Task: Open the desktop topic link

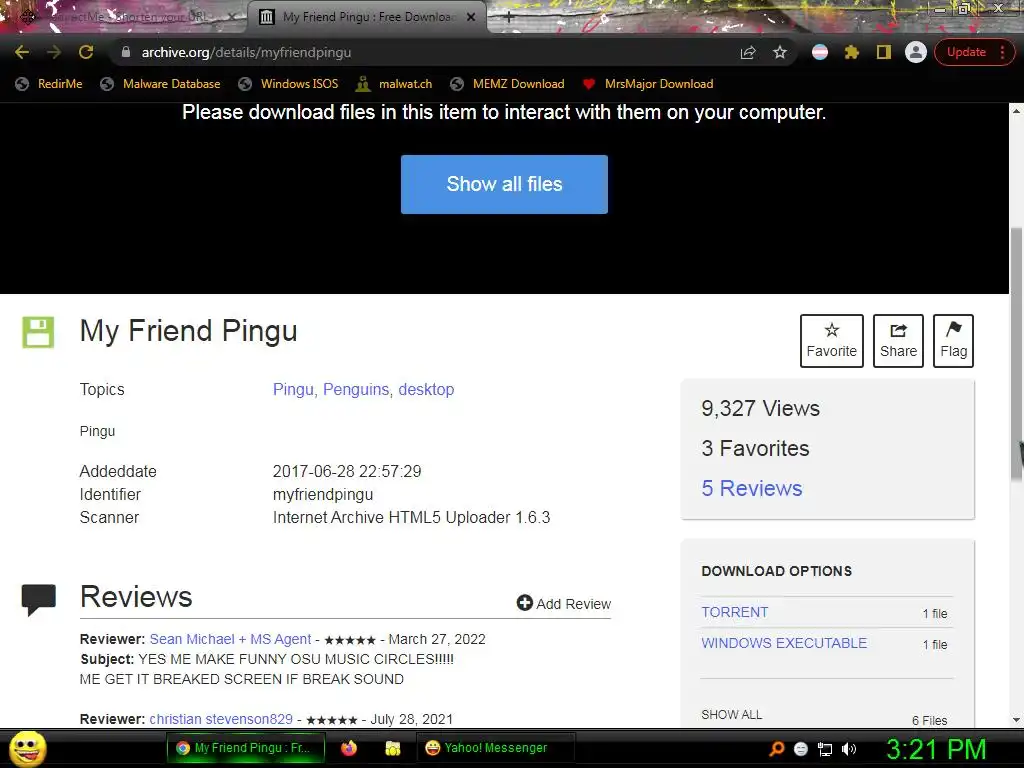Action: pyautogui.click(x=426, y=389)
